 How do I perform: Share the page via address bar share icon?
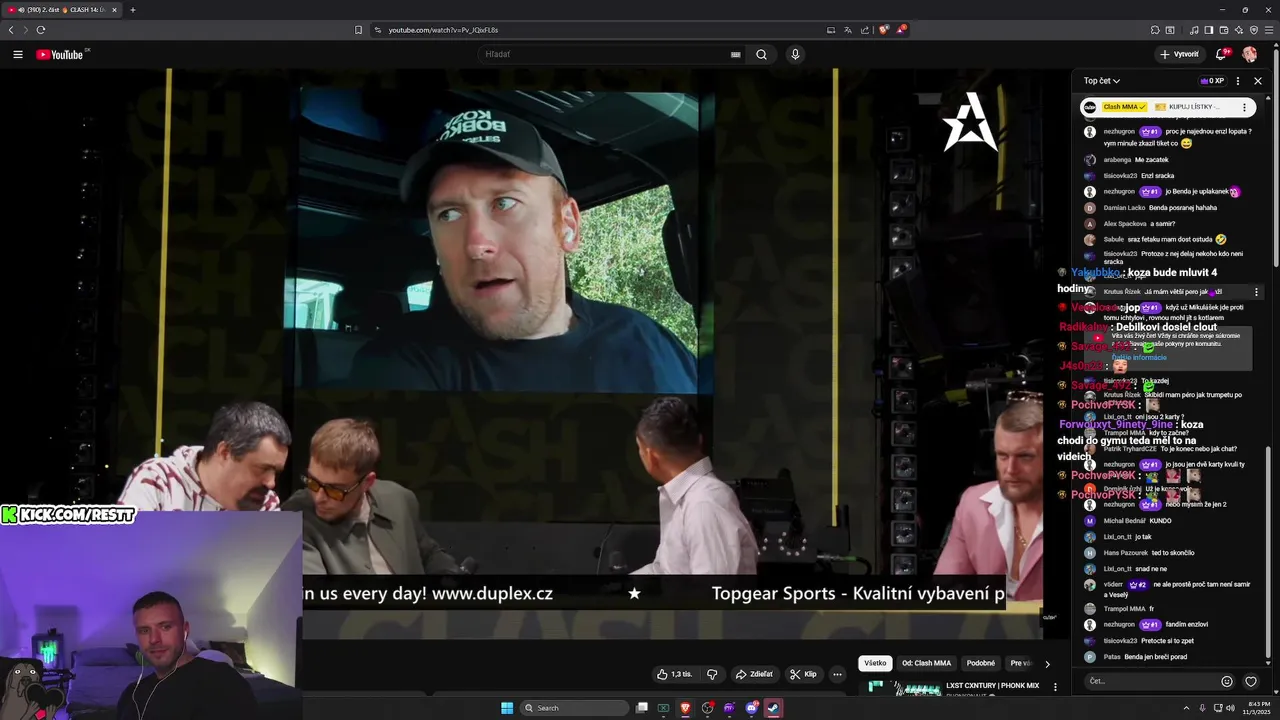click(x=864, y=30)
